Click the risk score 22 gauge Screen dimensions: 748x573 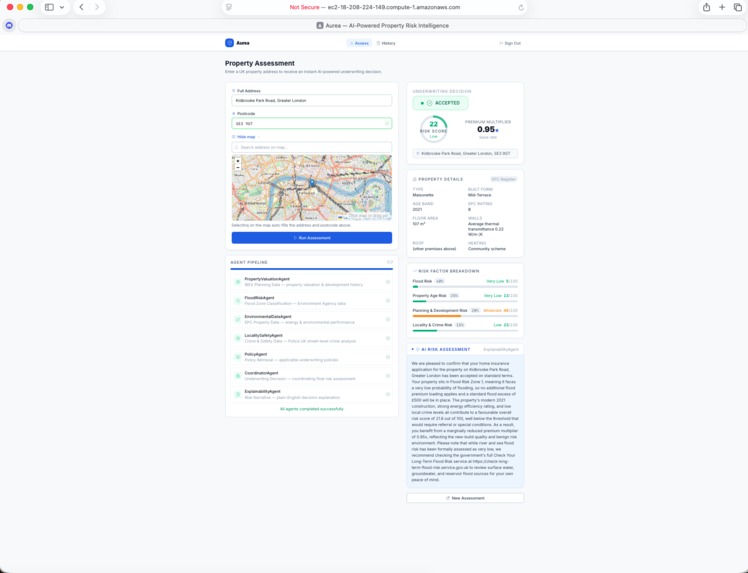click(433, 129)
